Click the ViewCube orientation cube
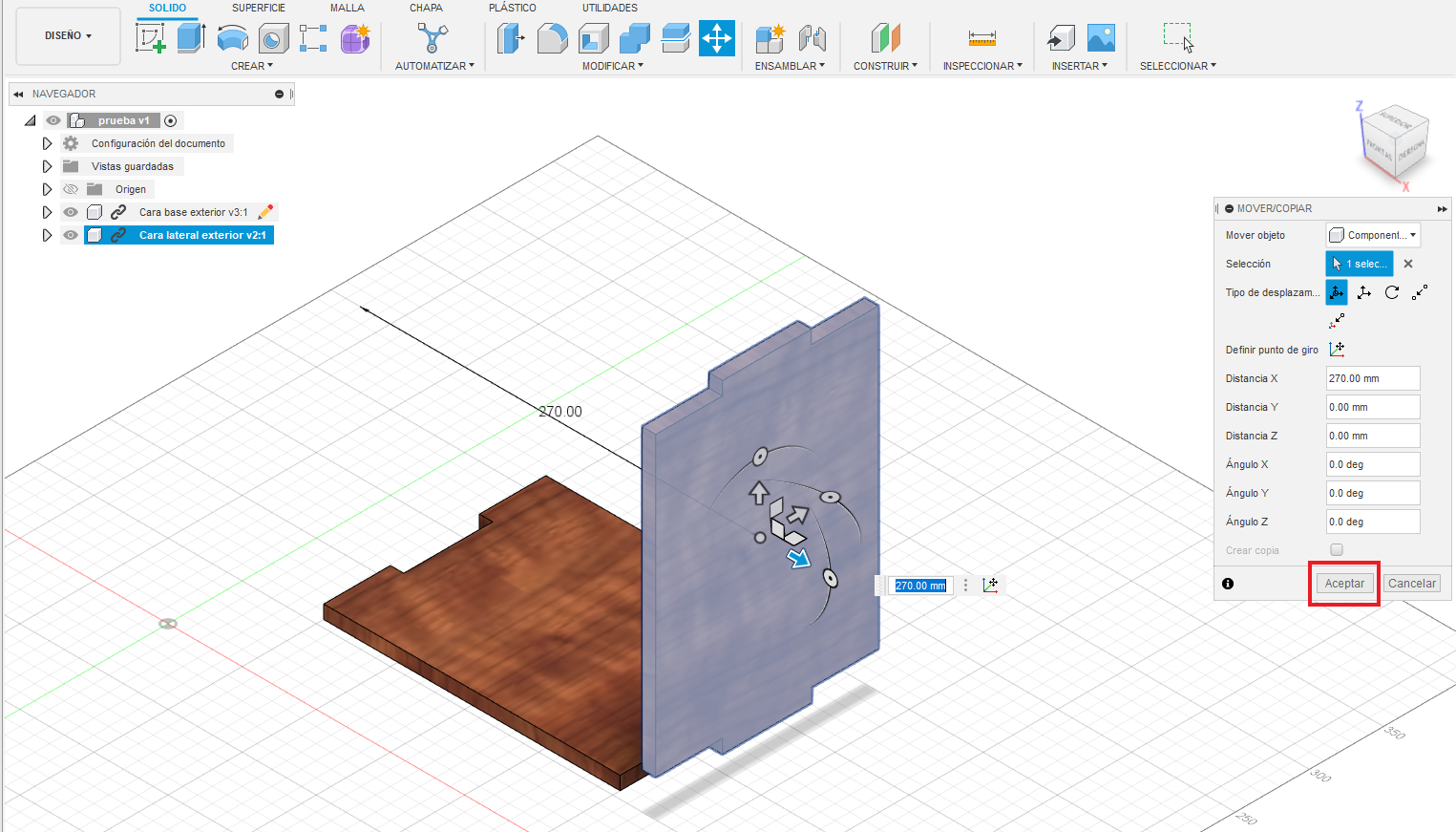1456x832 pixels. click(1395, 141)
